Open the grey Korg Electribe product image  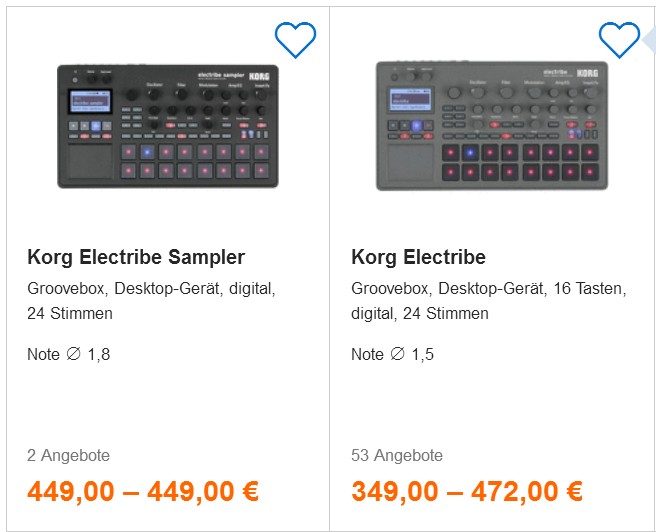492,126
